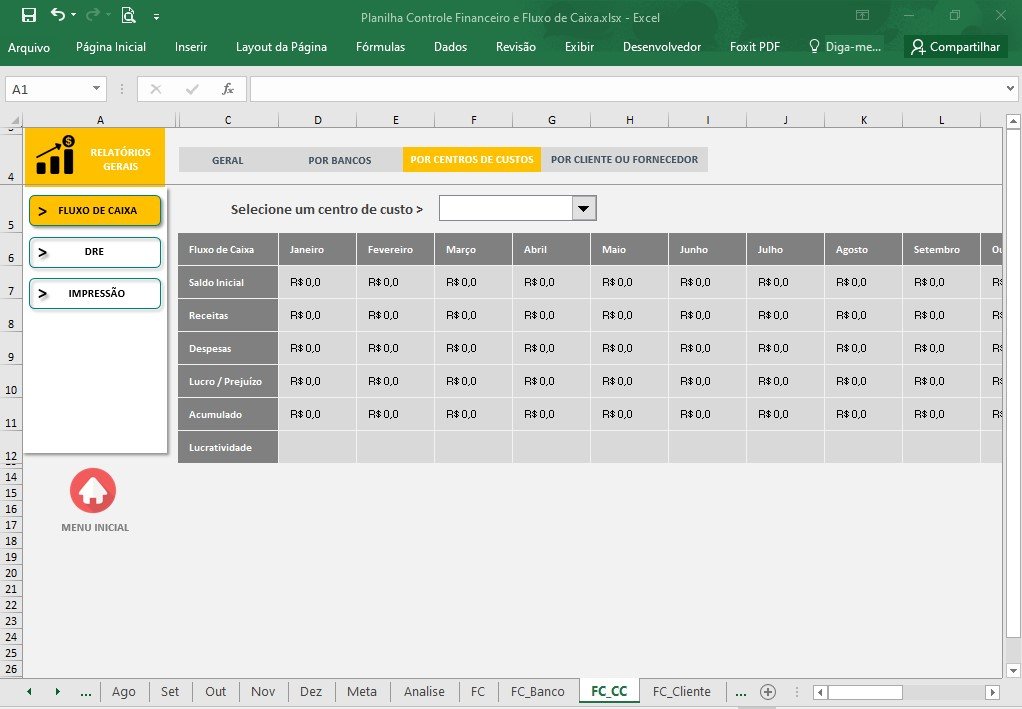Click horizontal scrollbar right arrow

point(993,692)
